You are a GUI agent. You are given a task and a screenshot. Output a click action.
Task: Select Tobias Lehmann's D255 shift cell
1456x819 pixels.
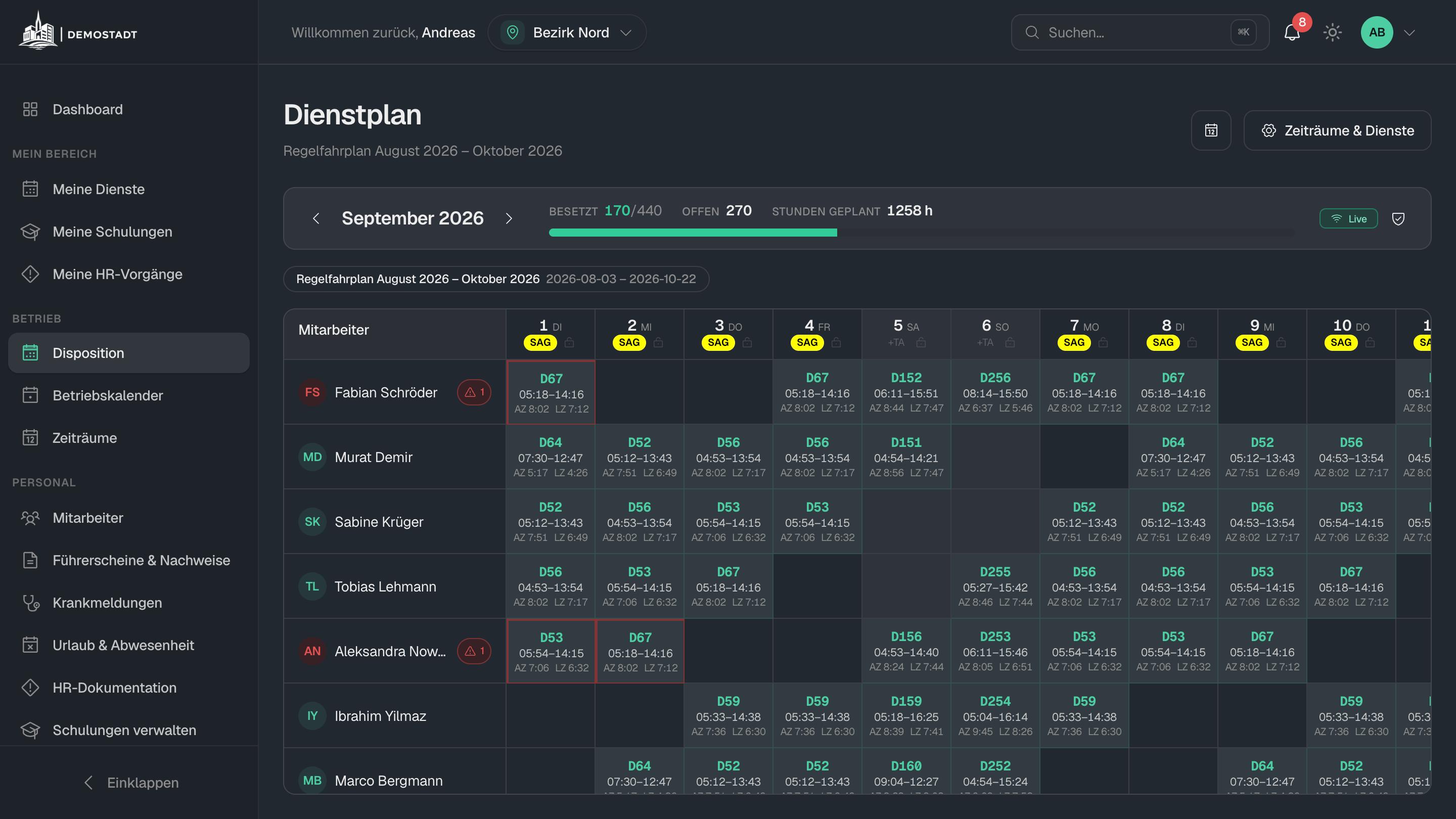pos(995,586)
